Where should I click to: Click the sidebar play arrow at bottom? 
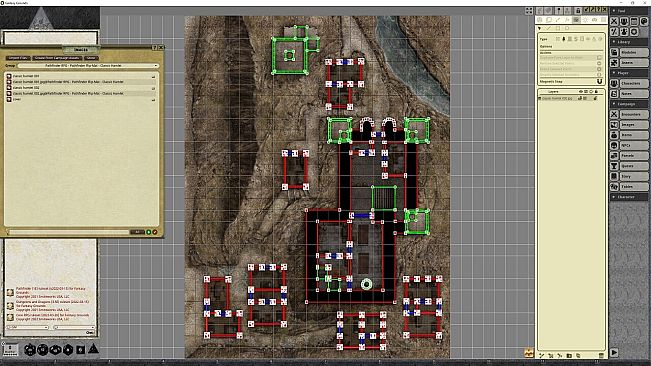(614, 353)
